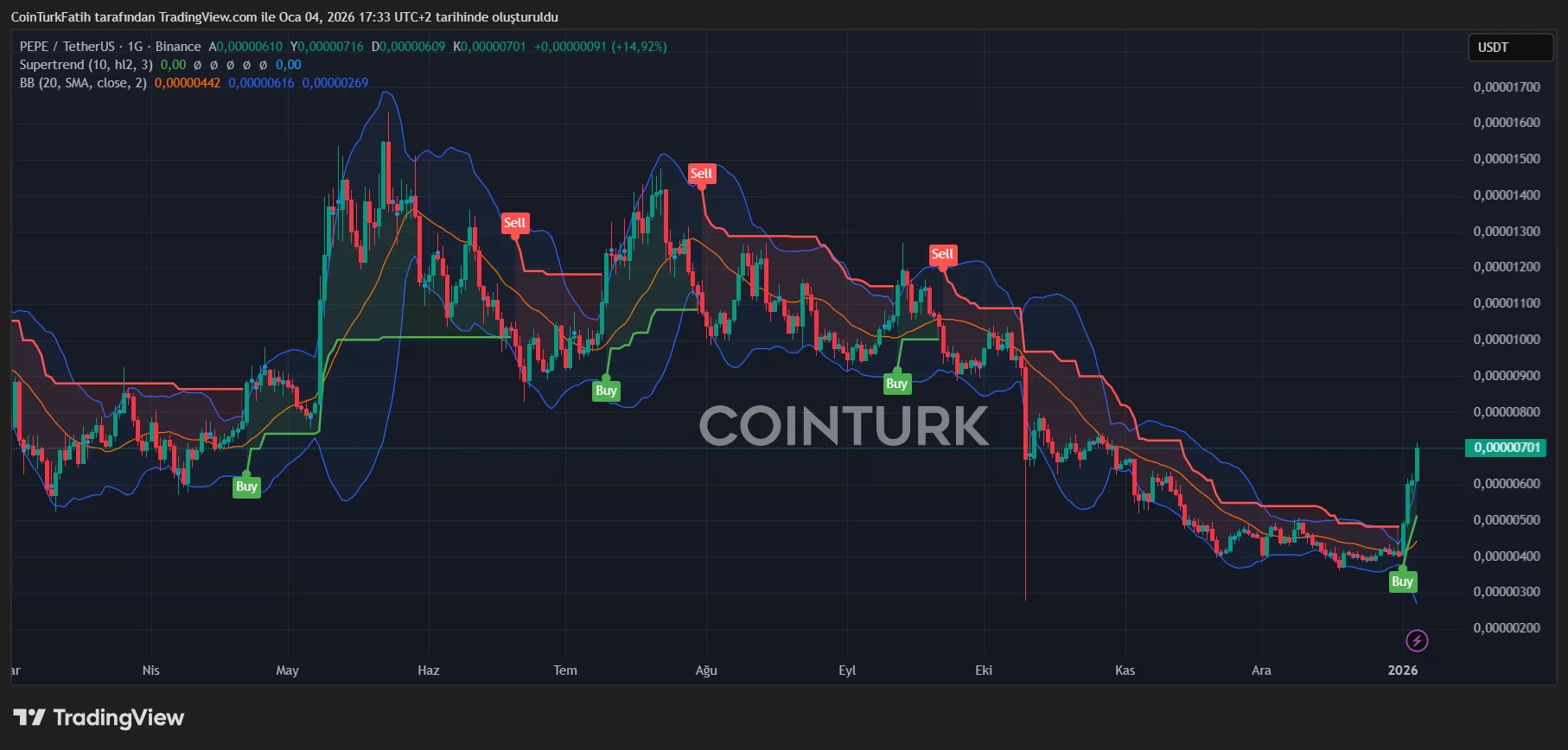Click the Sell marker above the August peak

click(701, 174)
